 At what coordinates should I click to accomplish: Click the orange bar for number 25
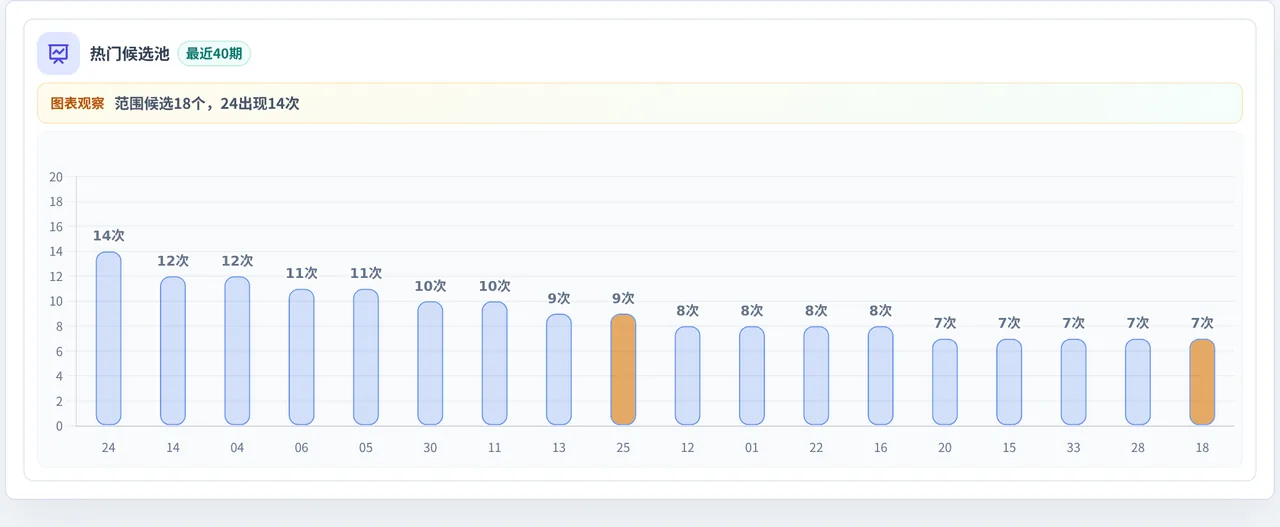click(x=623, y=370)
